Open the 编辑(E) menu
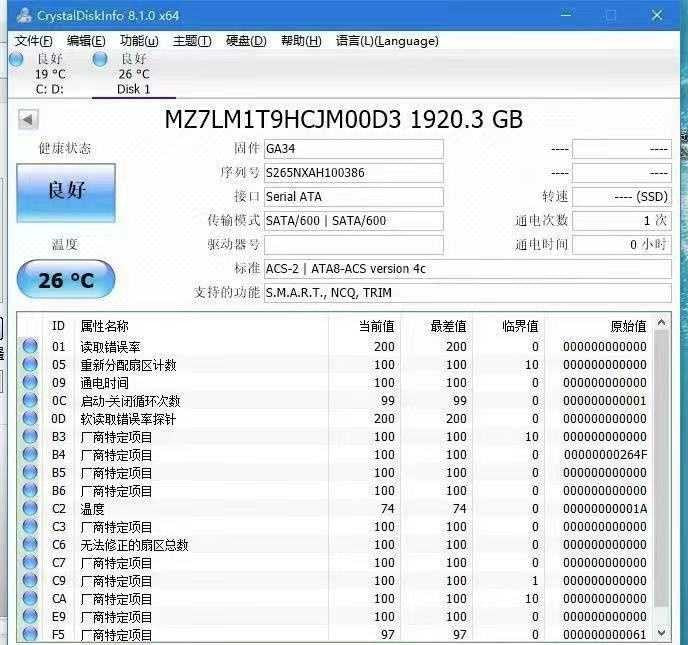688x645 pixels. tap(86, 41)
